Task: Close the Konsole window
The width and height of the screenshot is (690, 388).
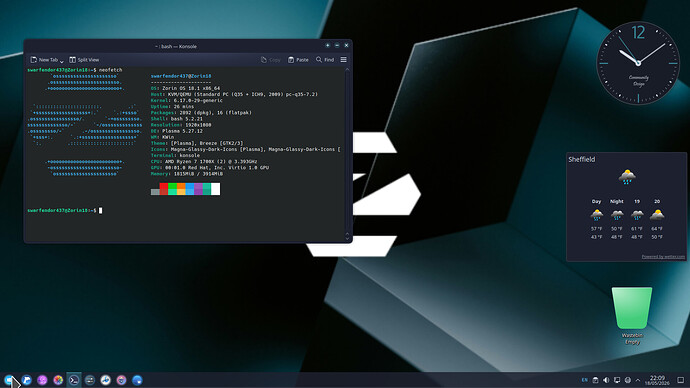Action: coord(347,45)
